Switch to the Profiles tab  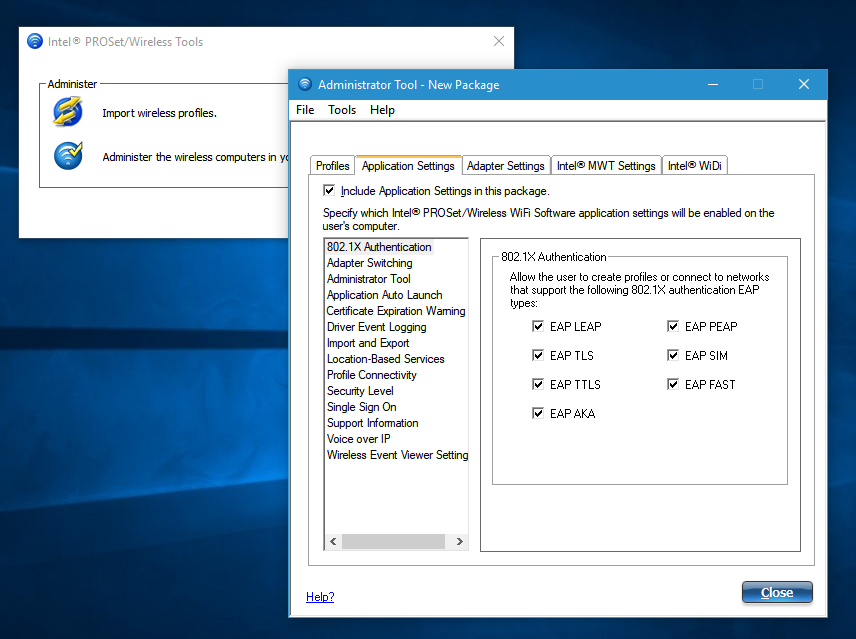coord(332,166)
